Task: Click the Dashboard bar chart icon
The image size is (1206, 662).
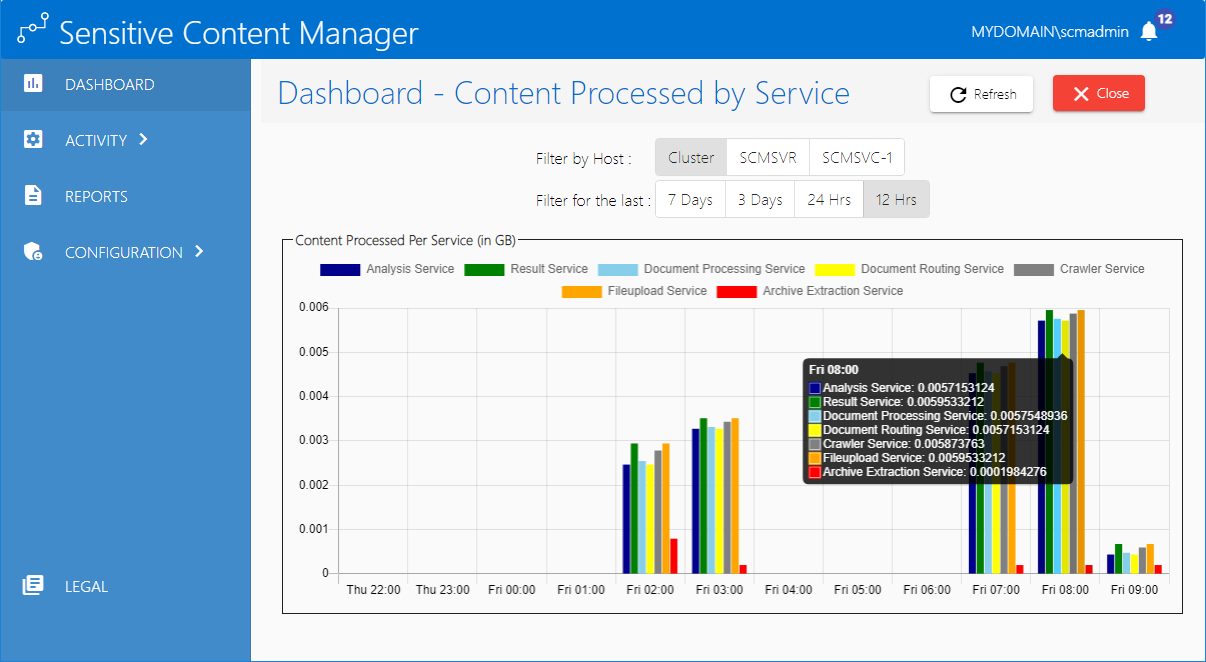Action: click(x=33, y=84)
